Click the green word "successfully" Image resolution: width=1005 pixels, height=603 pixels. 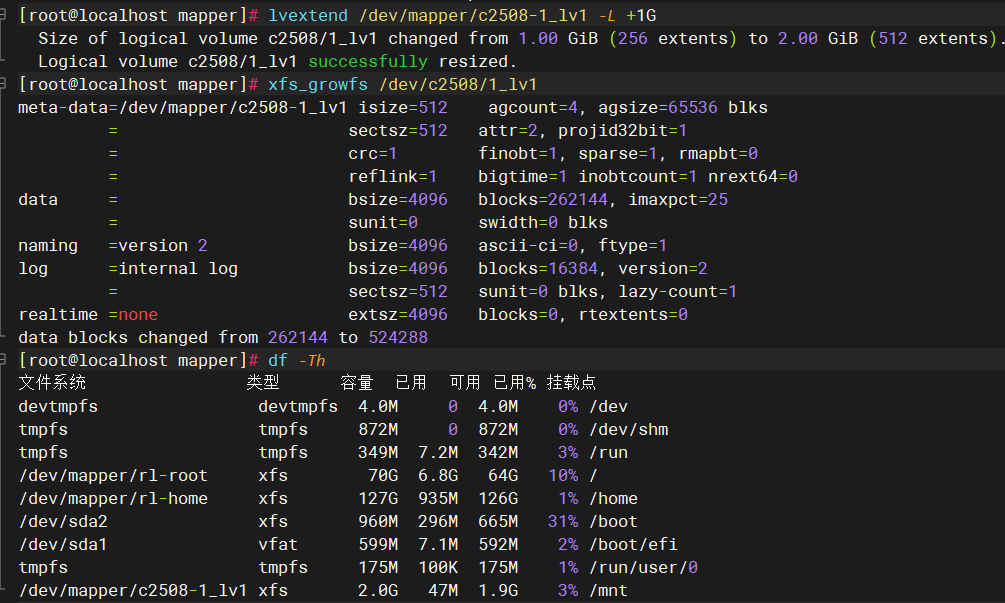click(x=368, y=62)
